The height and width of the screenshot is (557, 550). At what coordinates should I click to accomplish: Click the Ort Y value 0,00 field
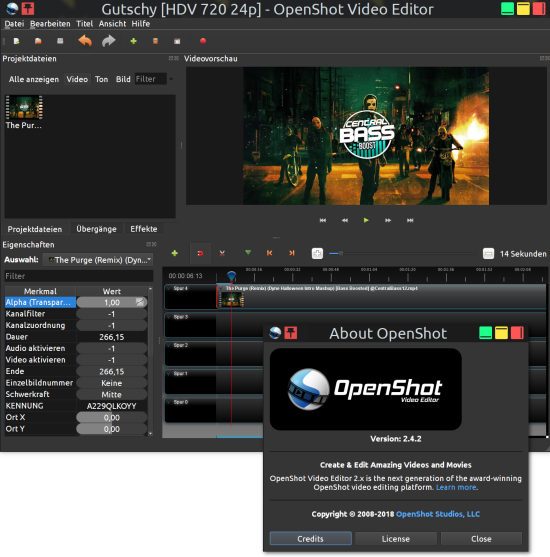[112, 429]
